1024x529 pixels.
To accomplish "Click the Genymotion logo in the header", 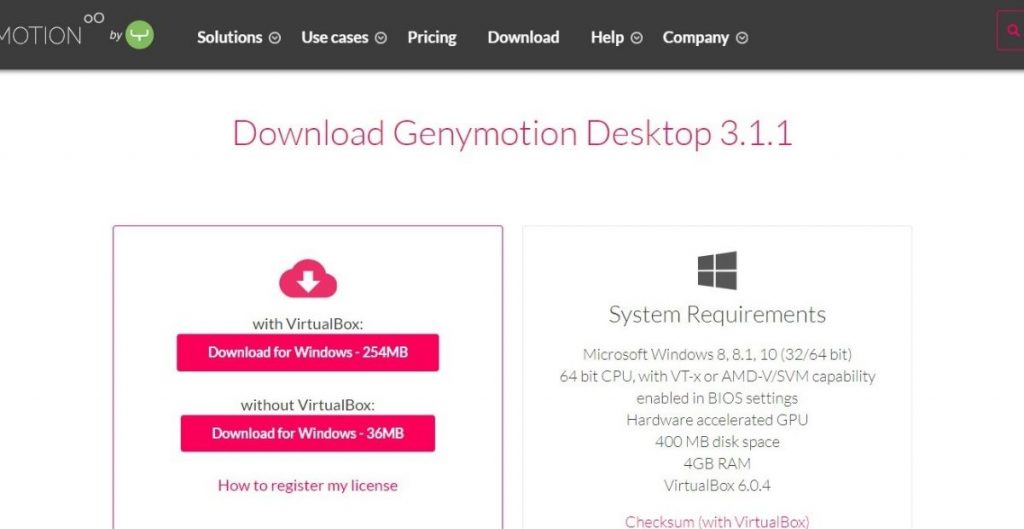I will pos(51,29).
